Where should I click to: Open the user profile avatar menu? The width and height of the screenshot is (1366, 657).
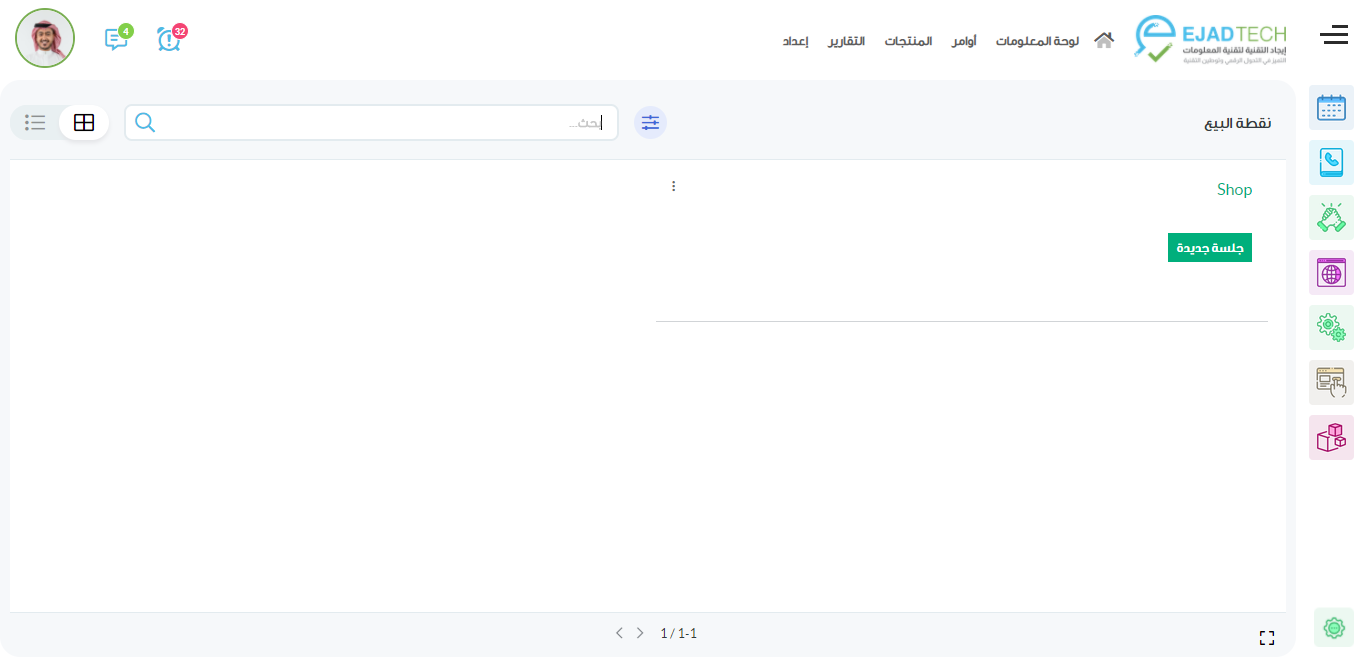[45, 38]
